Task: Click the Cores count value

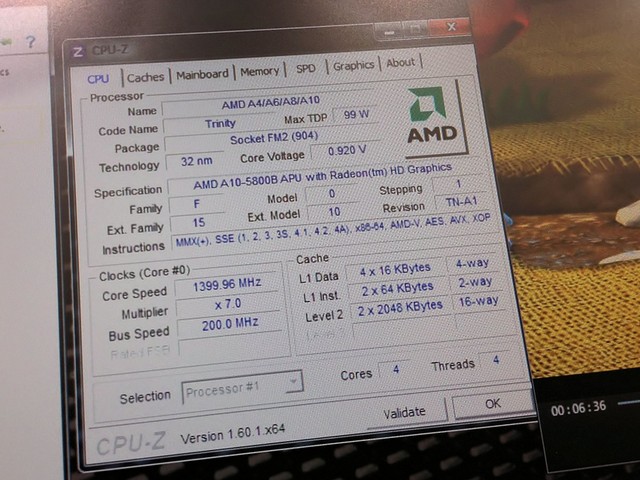Action: pyautogui.click(x=396, y=369)
